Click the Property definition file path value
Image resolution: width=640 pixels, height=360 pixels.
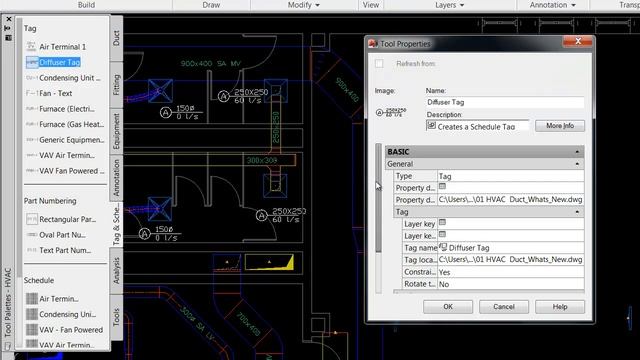click(x=511, y=200)
